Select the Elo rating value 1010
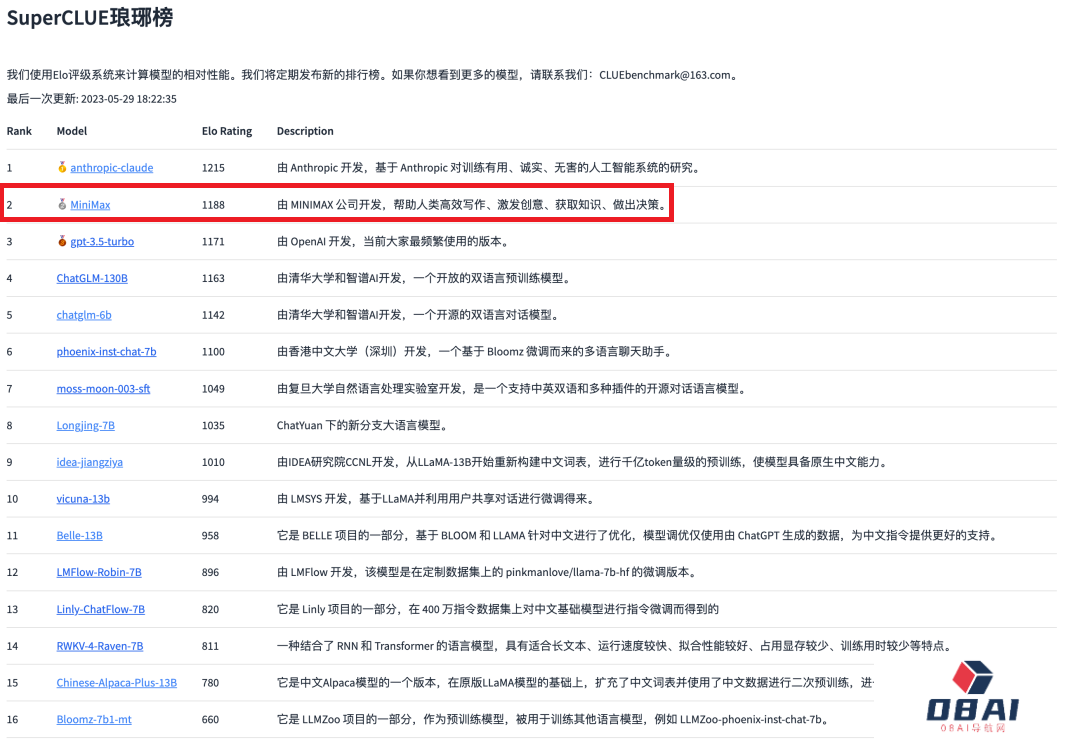This screenshot has height=743, width=1080. pos(213,462)
